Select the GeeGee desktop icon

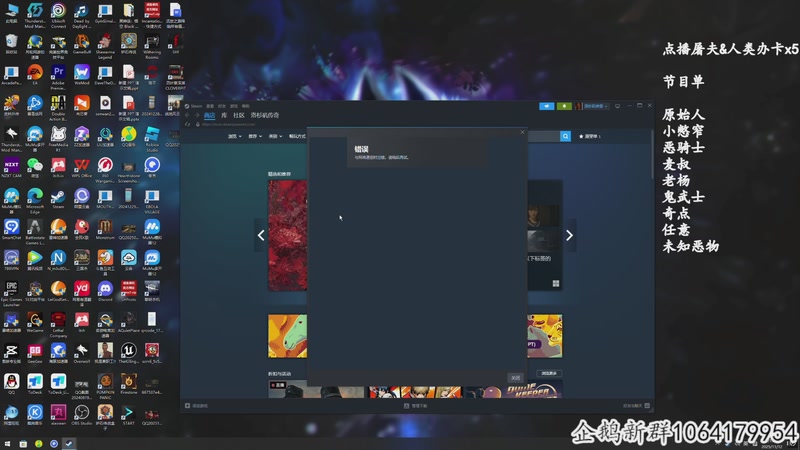coord(35,353)
